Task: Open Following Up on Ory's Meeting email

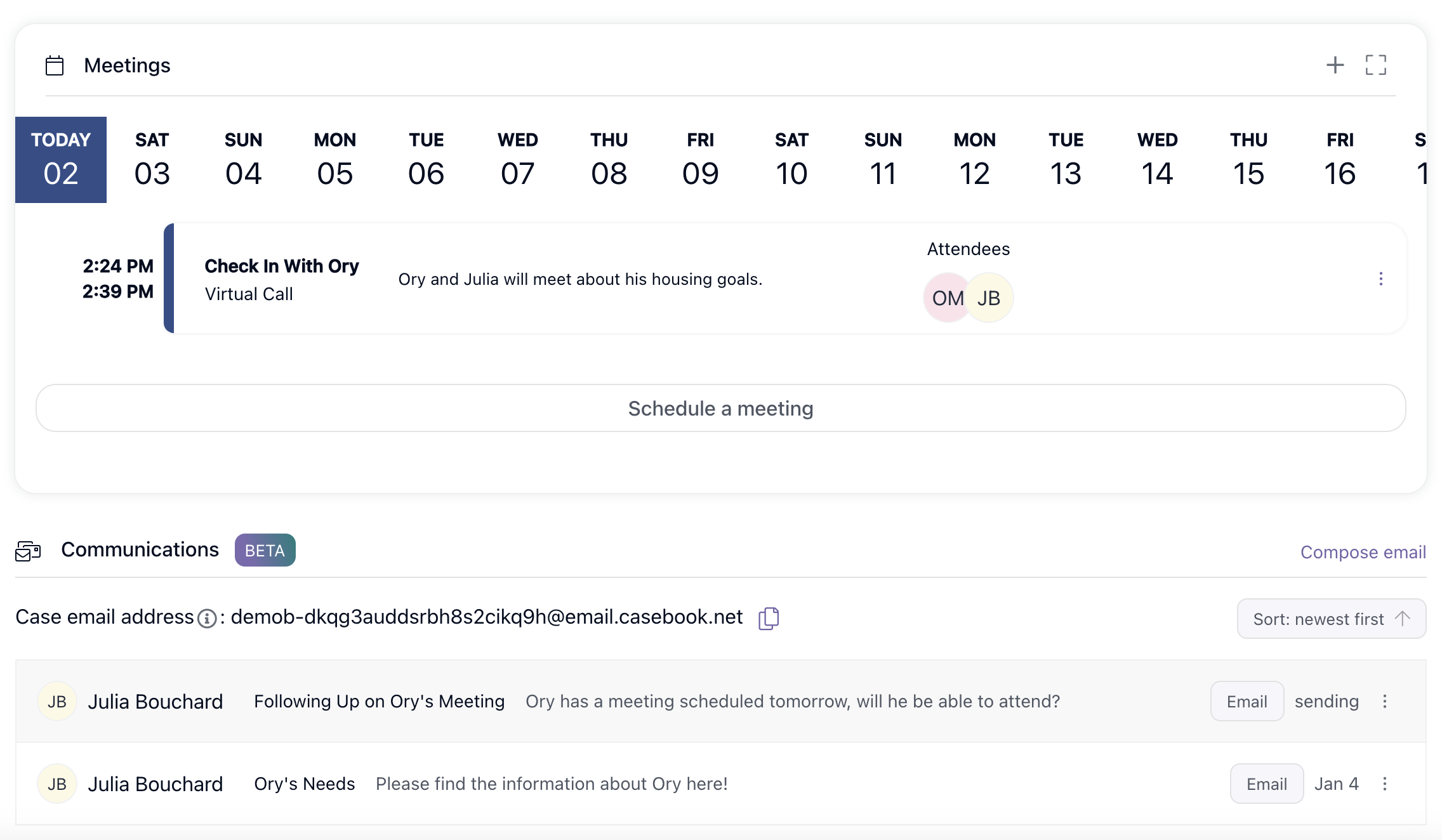Action: click(379, 701)
